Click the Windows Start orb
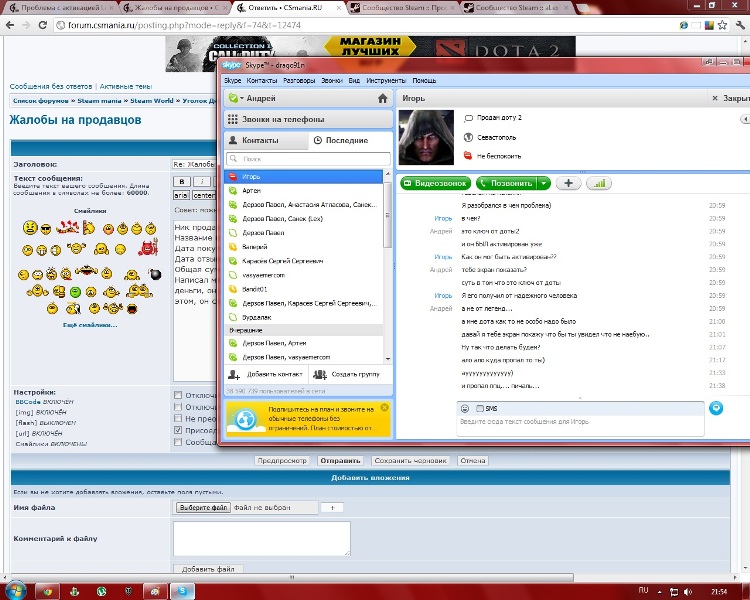Screen dimensions: 750x600 click(x=16, y=590)
